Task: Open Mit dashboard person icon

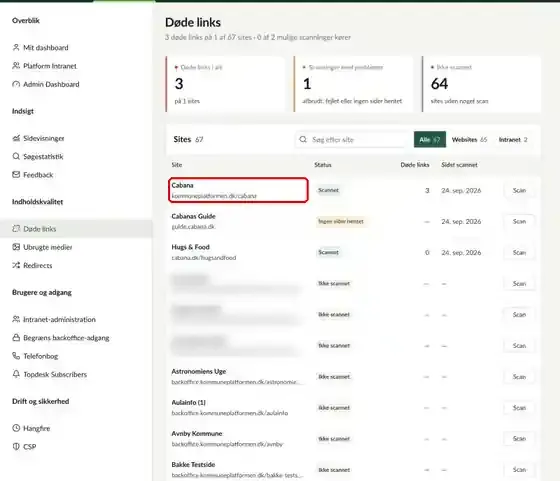Action: click(16, 47)
